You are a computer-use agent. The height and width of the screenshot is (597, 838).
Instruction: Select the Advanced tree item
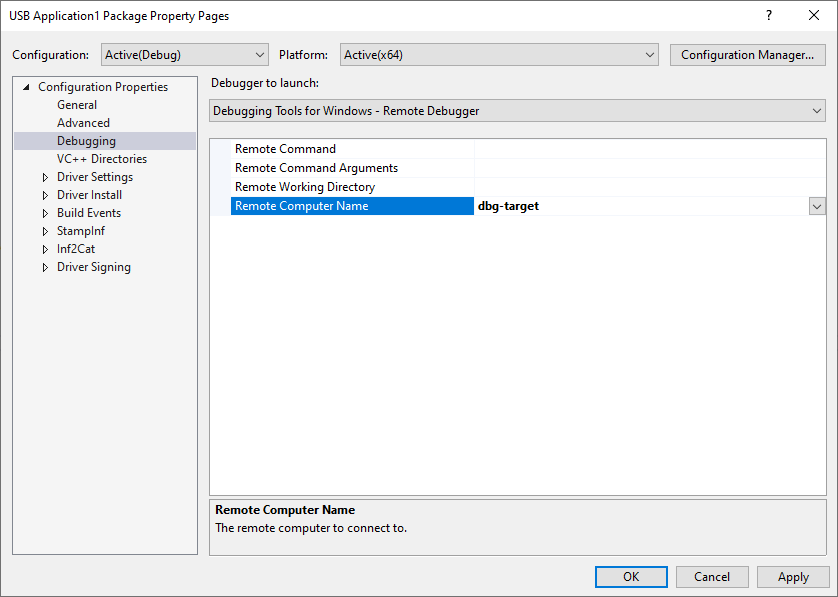tap(83, 122)
